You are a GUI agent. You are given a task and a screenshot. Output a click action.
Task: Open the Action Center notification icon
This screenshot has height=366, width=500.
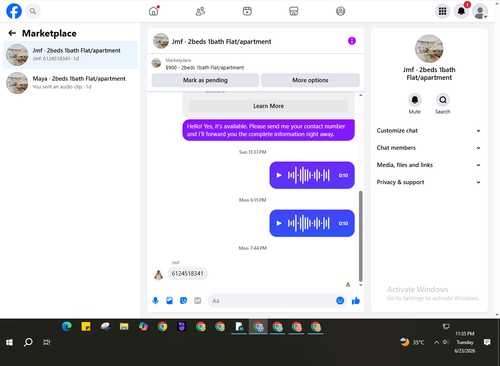tap(487, 342)
